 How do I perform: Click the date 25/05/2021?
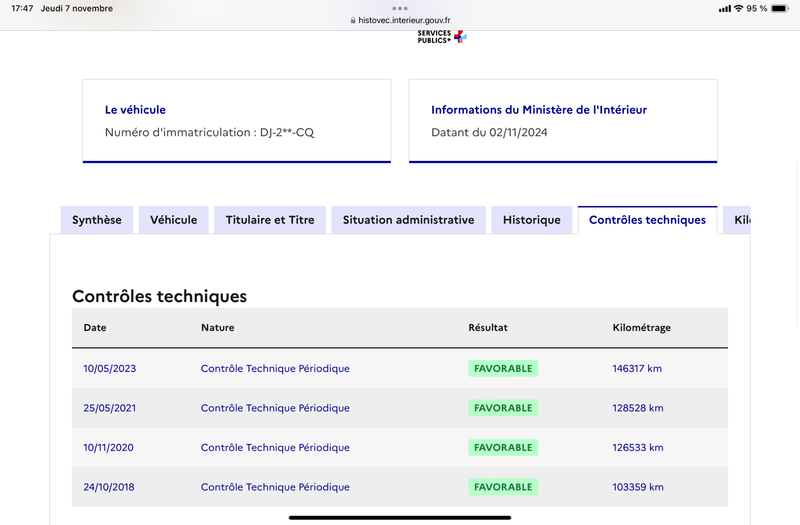pyautogui.click(x=110, y=408)
